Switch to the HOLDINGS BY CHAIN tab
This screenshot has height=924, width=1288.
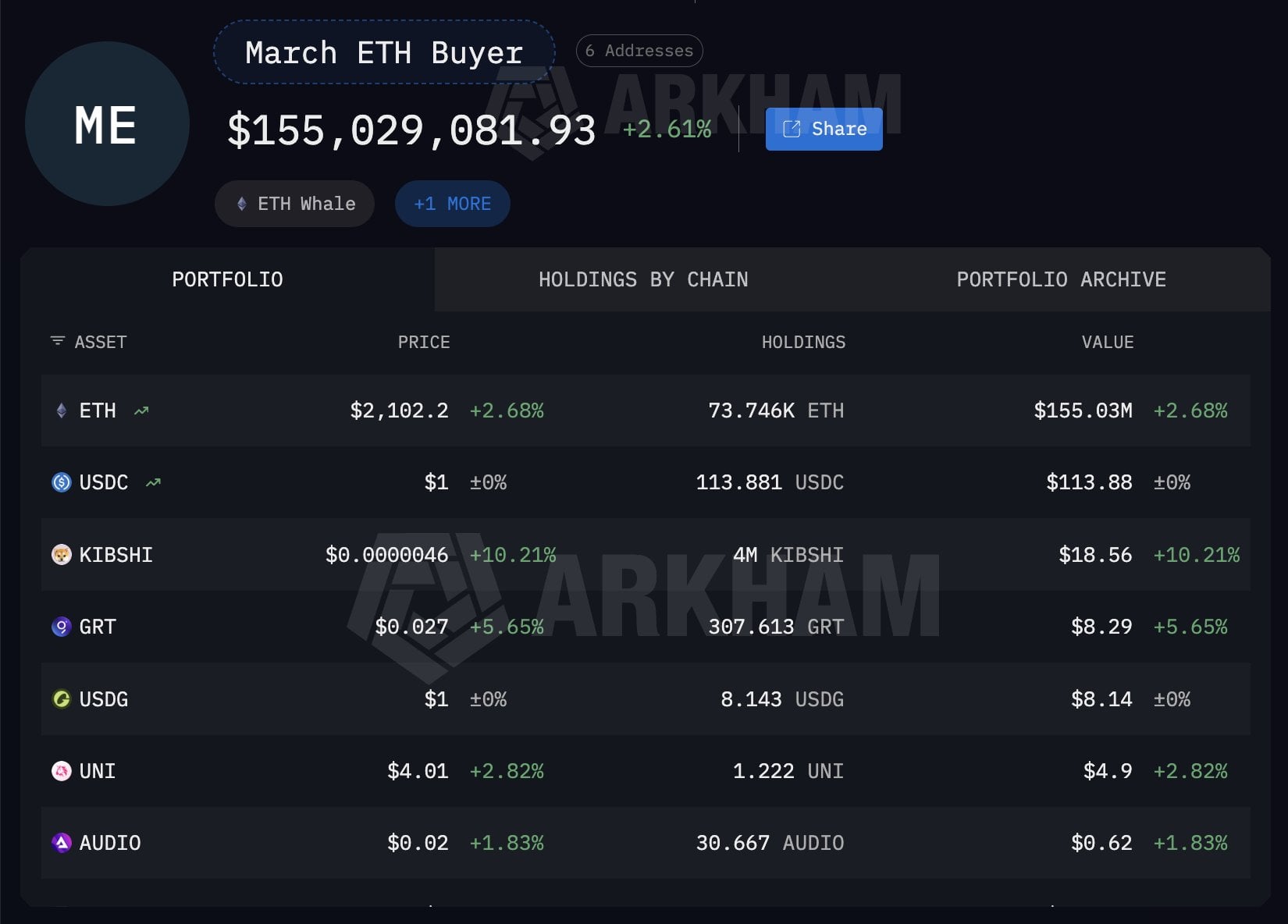(x=642, y=279)
